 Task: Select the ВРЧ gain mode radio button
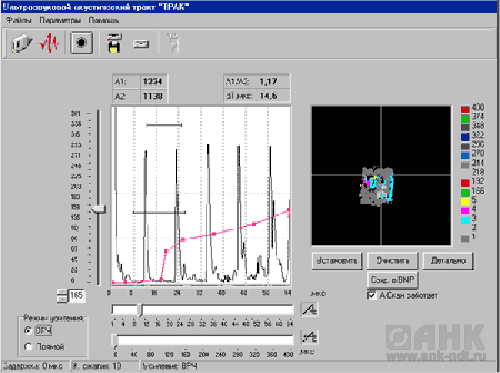(x=28, y=330)
